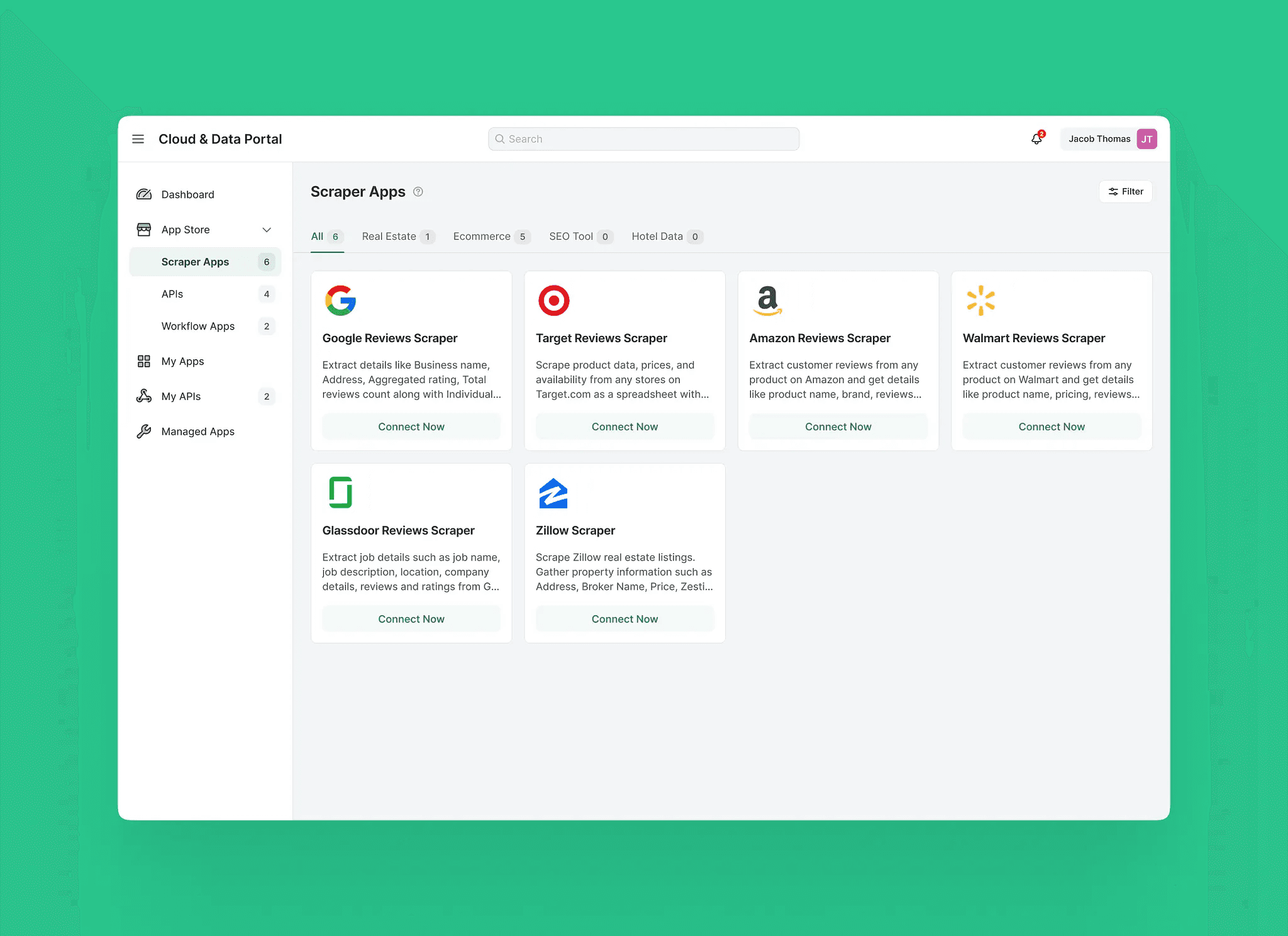Open the Jacob Thomas profile menu
Image resolution: width=1288 pixels, height=936 pixels.
pos(1109,139)
